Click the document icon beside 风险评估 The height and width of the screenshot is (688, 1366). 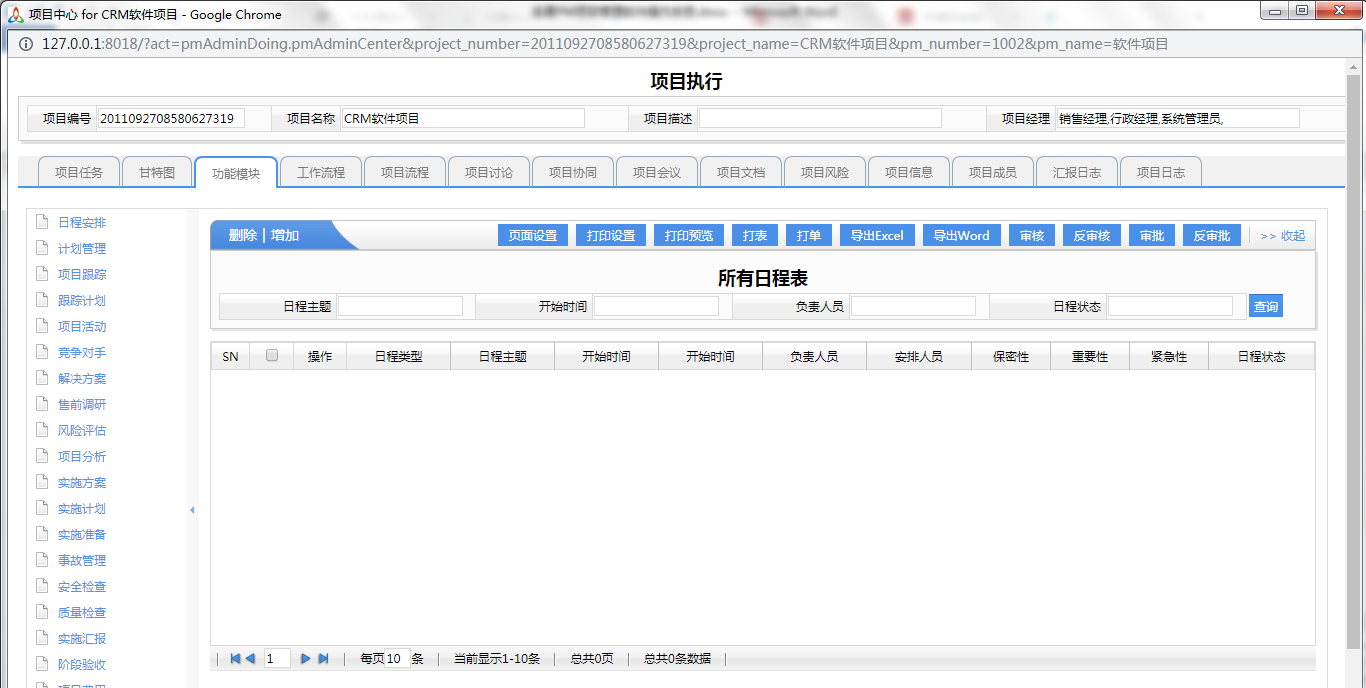42,430
